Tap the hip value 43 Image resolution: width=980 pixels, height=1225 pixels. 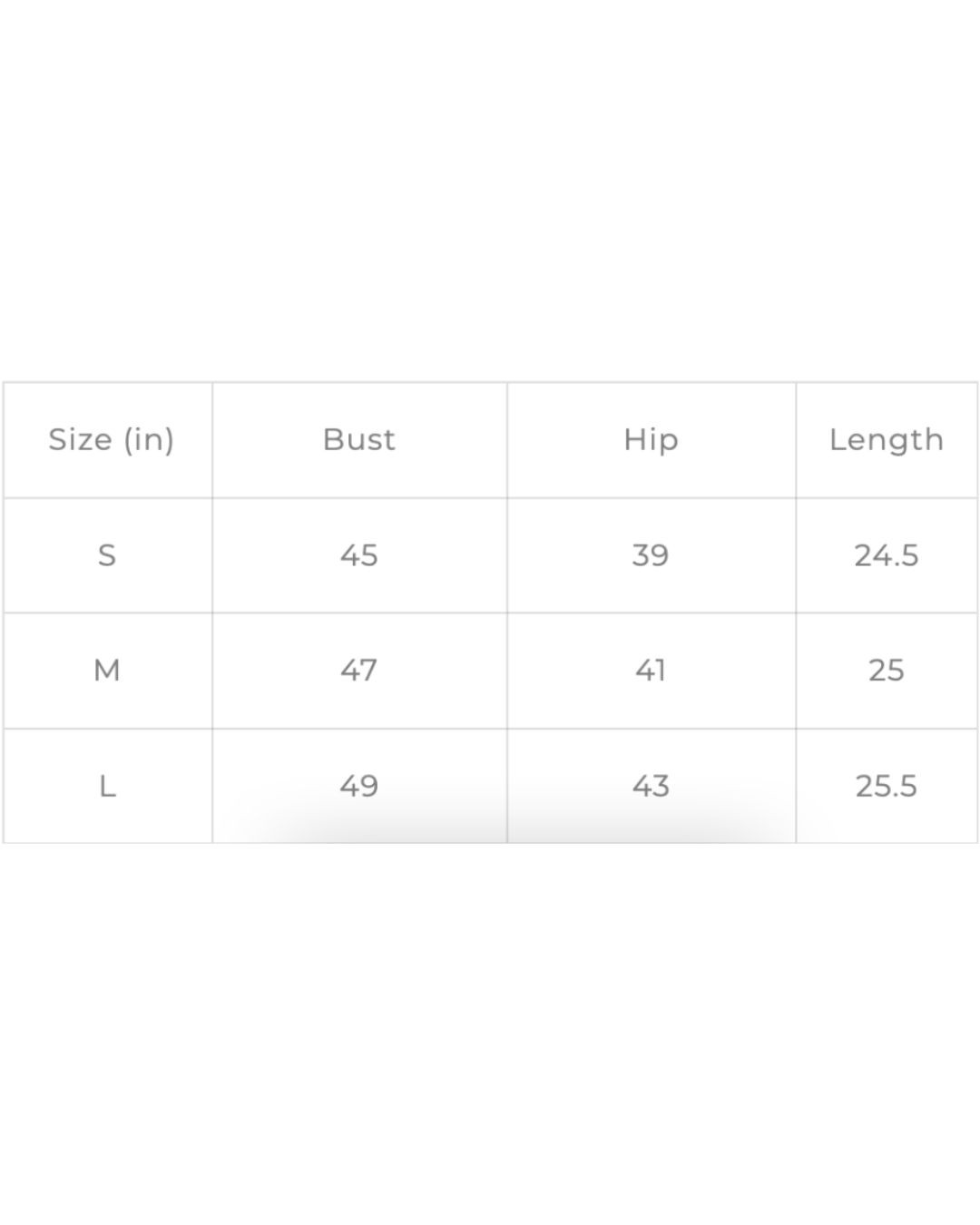(x=651, y=786)
